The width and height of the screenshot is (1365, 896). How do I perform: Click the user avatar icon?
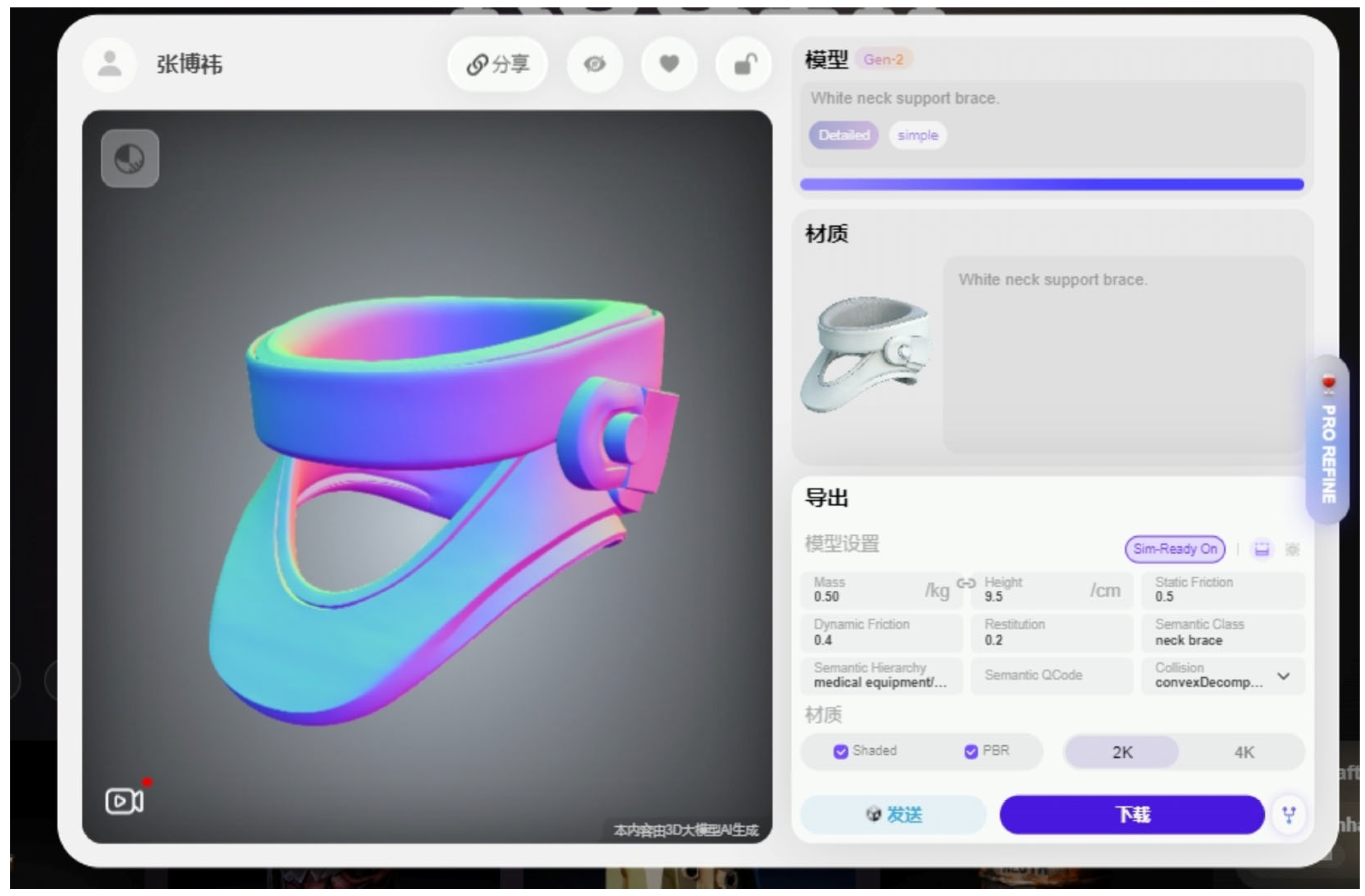point(109,64)
